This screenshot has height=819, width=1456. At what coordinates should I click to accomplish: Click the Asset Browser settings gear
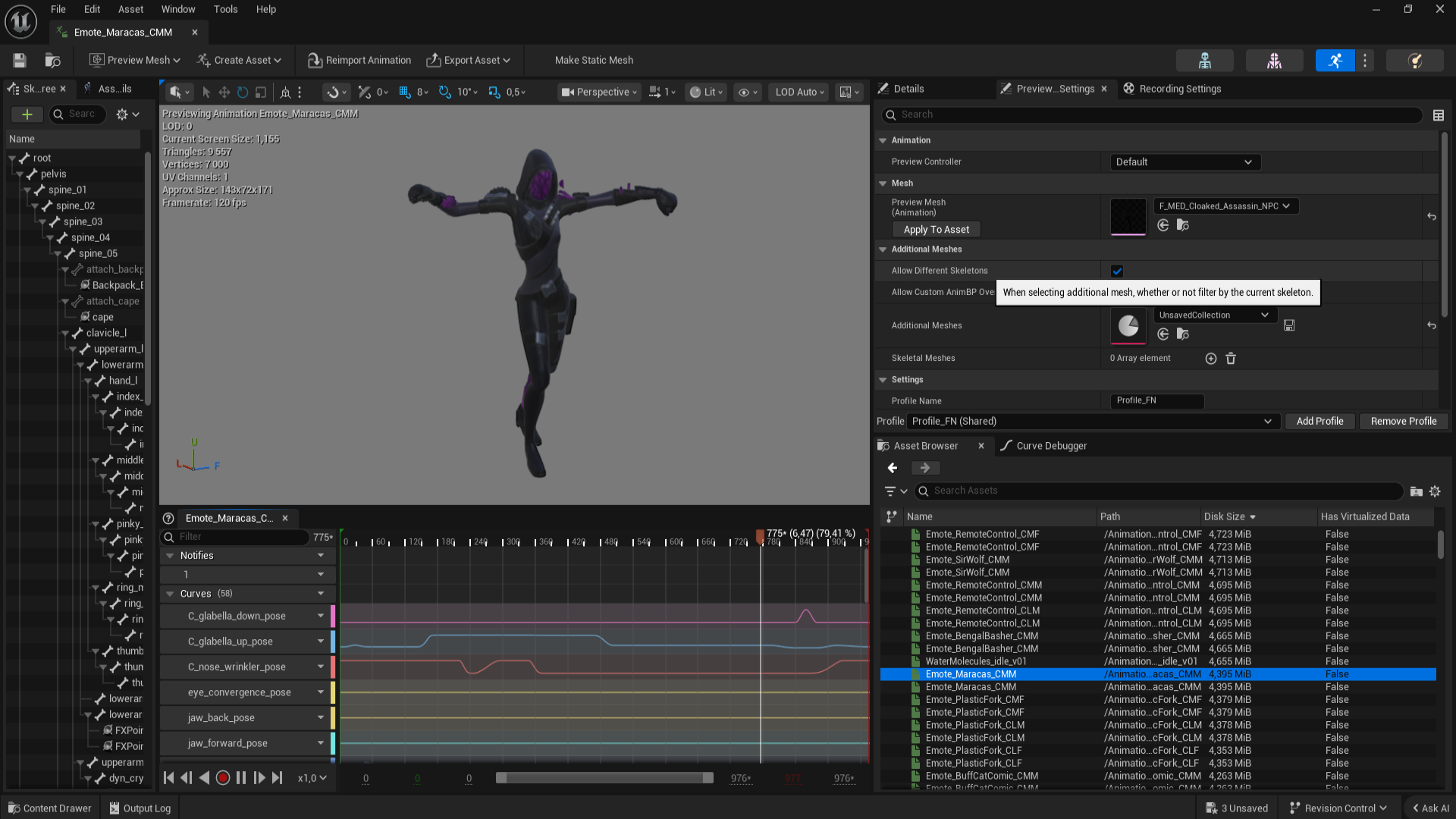(1435, 491)
